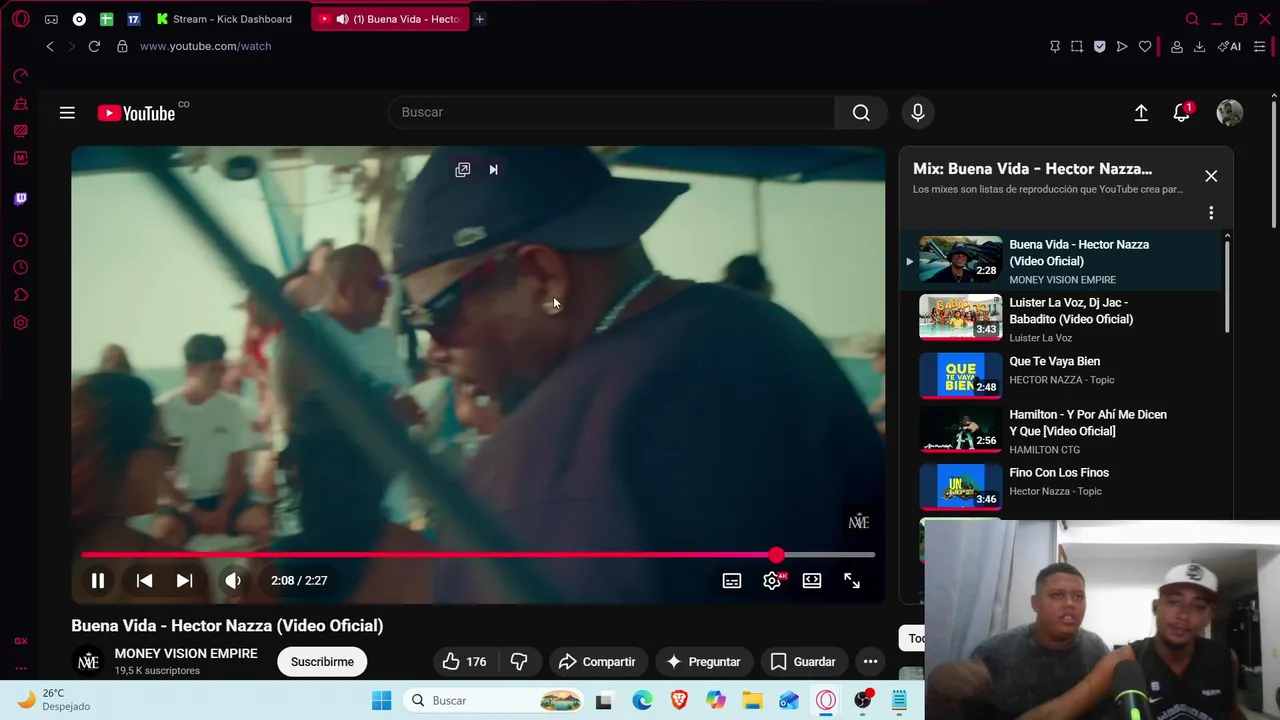Toggle theater mode

click(812, 580)
